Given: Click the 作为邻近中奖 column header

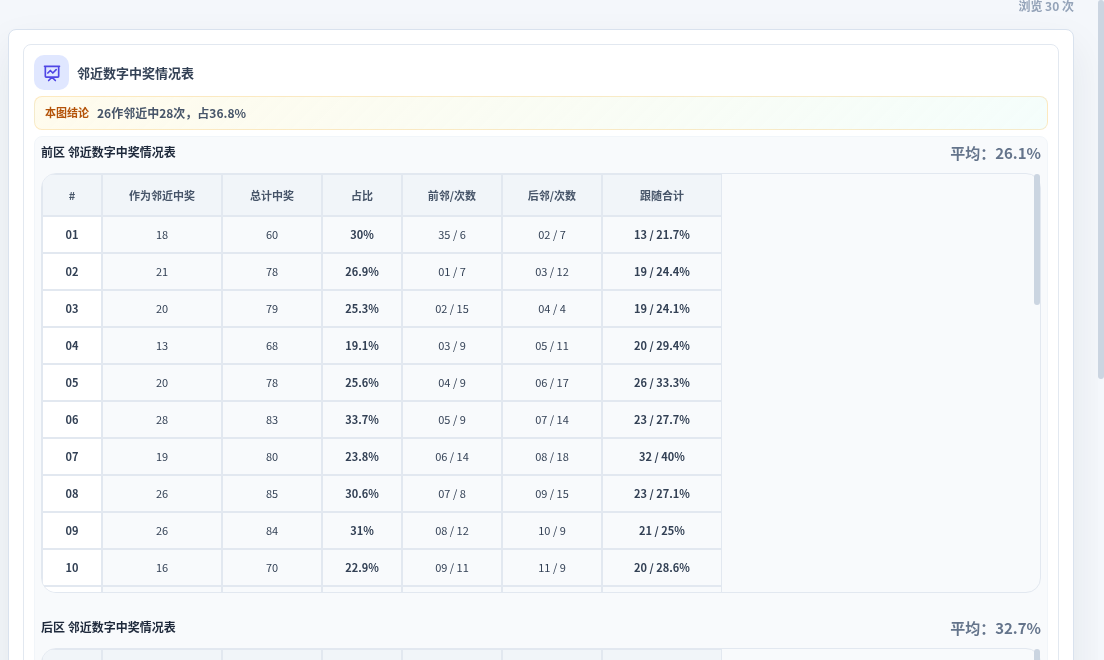Looking at the screenshot, I should [162, 196].
